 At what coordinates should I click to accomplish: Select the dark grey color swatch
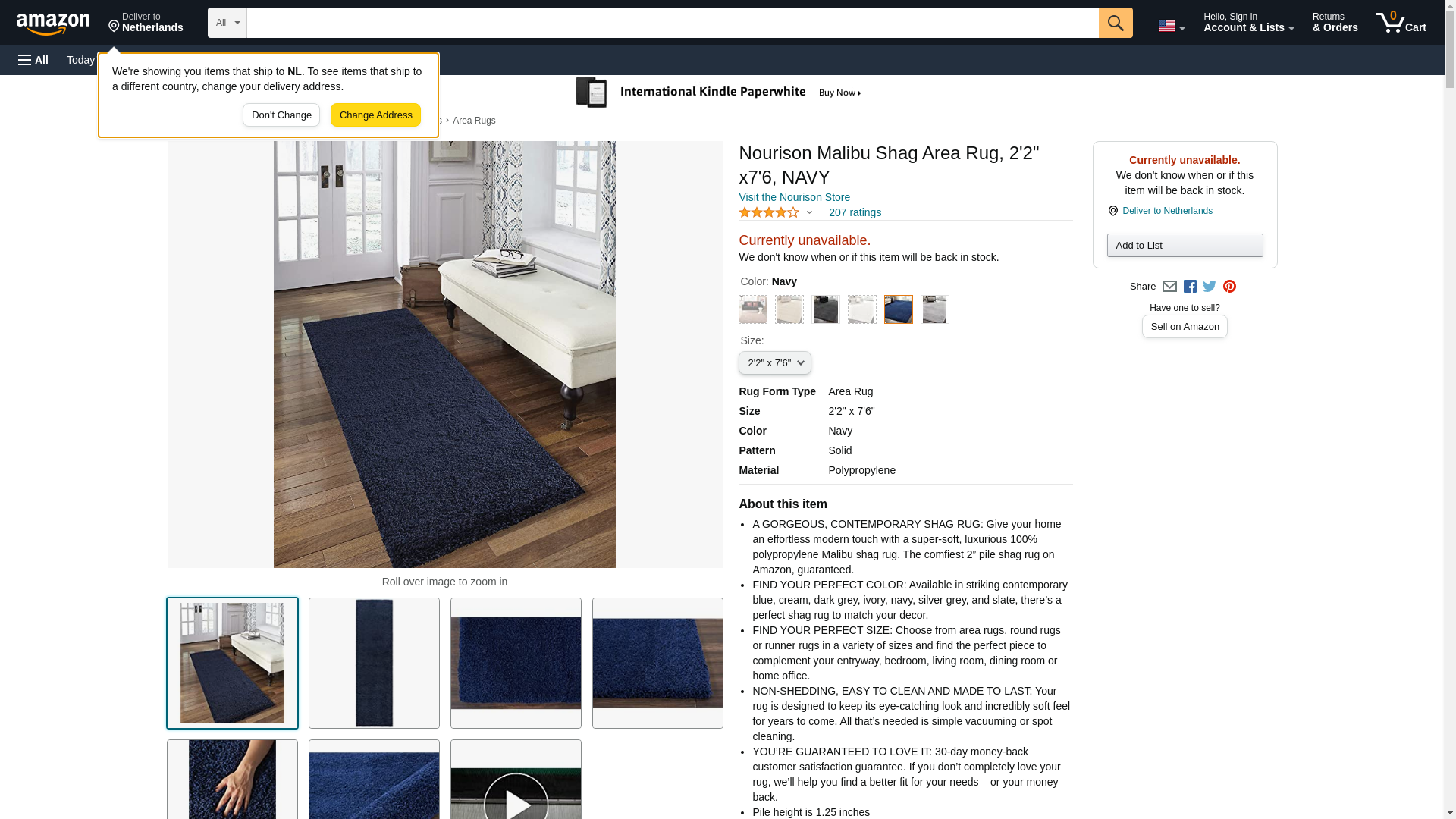pos(825,309)
